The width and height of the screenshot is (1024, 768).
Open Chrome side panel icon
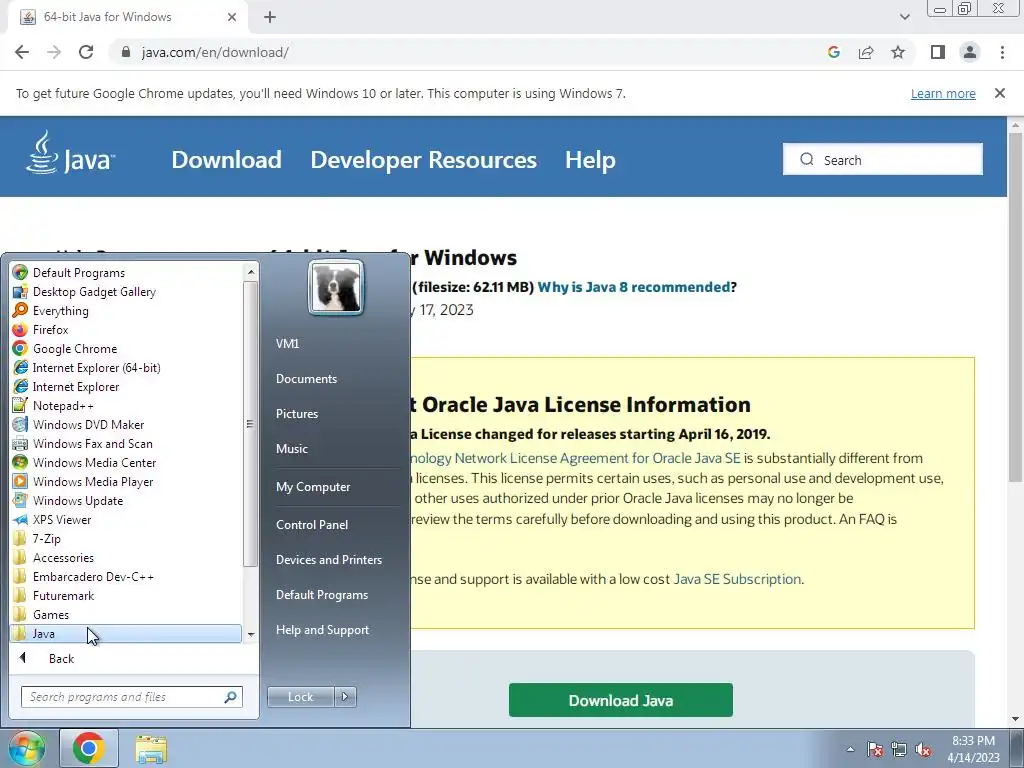coord(938,52)
